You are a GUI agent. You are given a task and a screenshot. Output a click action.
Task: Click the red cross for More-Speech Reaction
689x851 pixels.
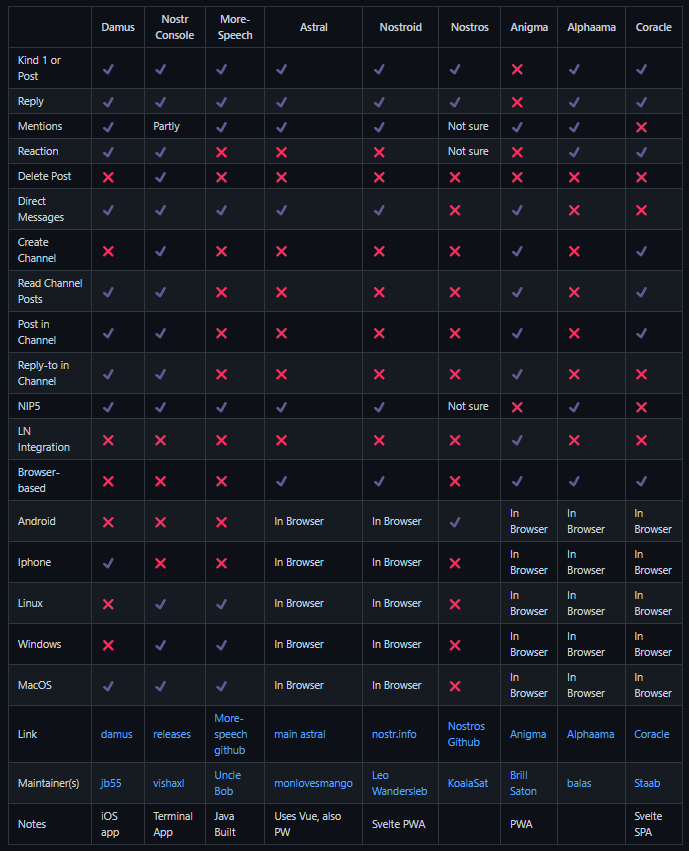click(221, 152)
